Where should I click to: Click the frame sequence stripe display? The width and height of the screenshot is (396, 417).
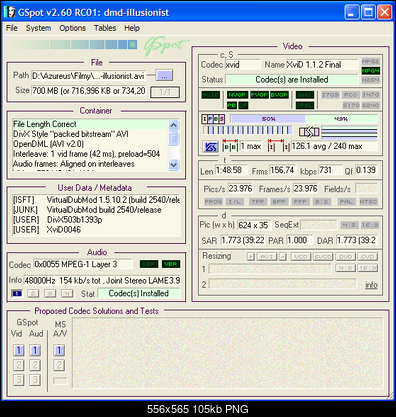pos(247,130)
